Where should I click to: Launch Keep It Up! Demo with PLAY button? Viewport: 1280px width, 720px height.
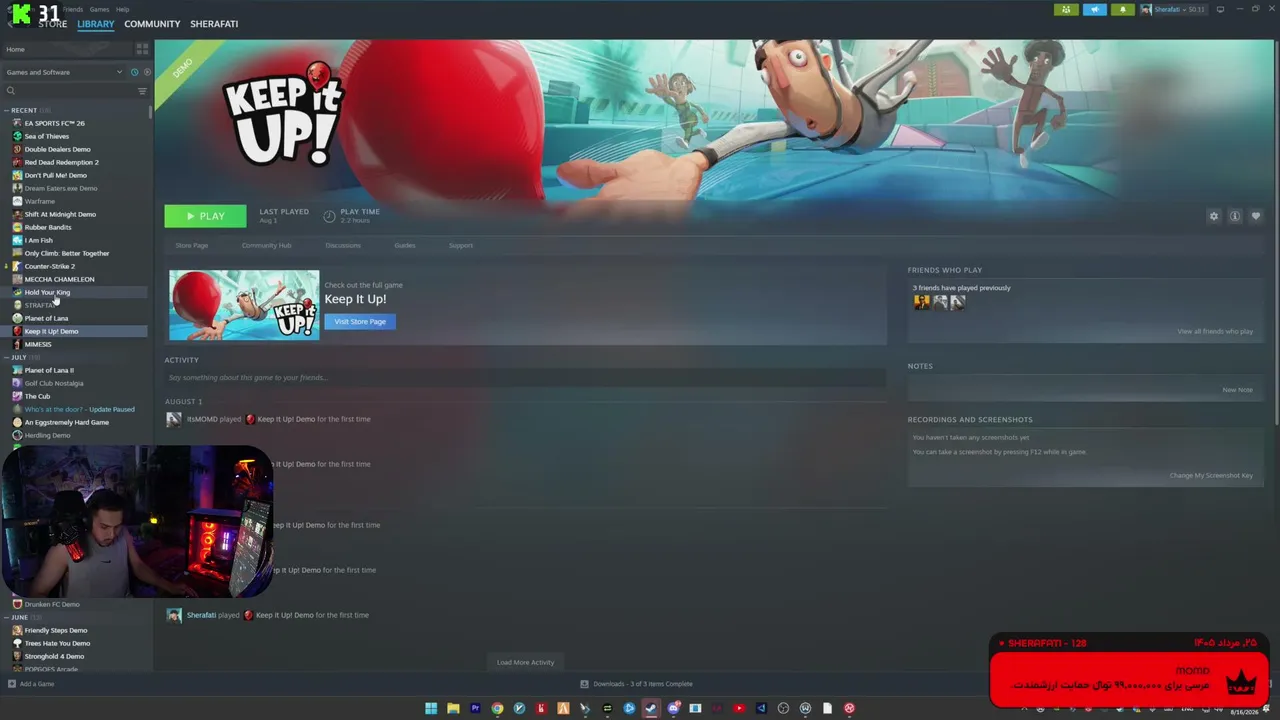(205, 216)
